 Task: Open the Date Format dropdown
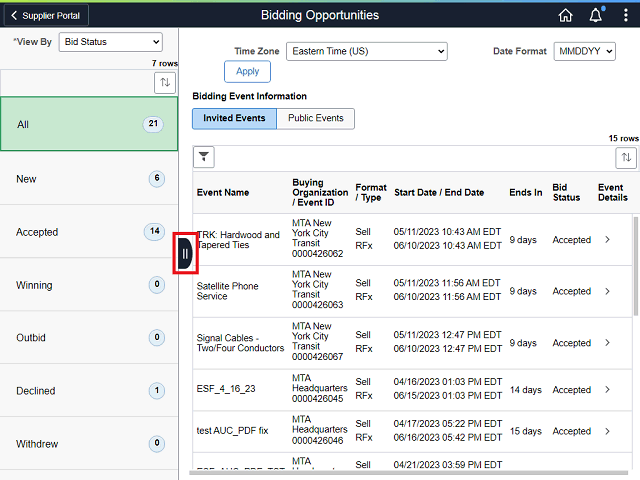(584, 51)
